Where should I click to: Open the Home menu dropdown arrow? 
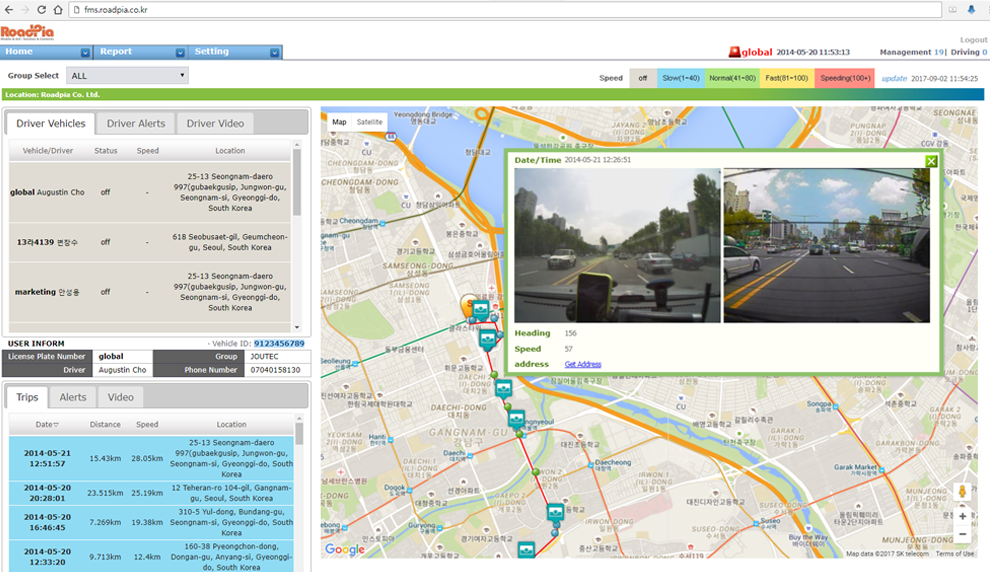[85, 52]
